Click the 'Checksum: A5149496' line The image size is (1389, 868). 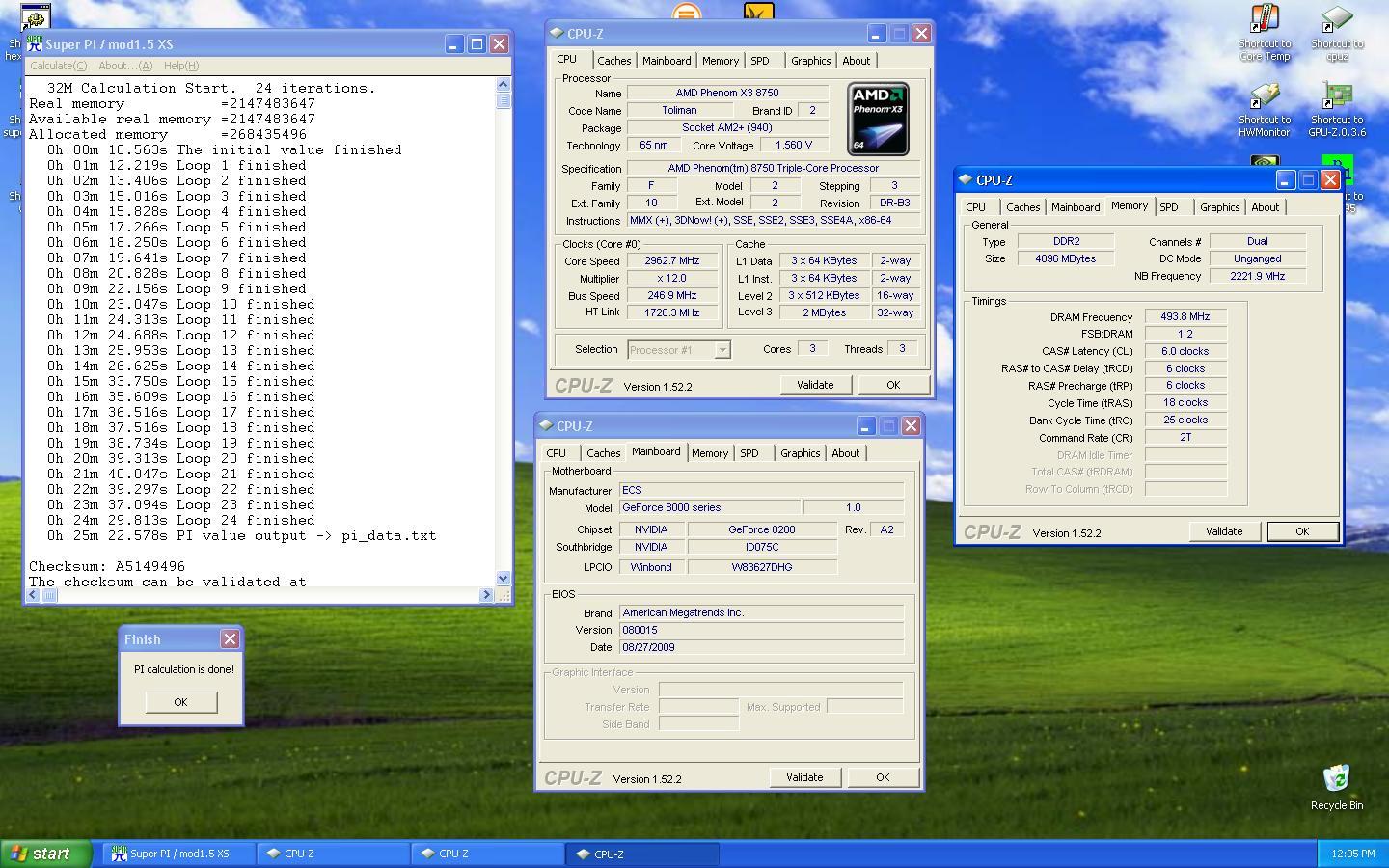107,567
